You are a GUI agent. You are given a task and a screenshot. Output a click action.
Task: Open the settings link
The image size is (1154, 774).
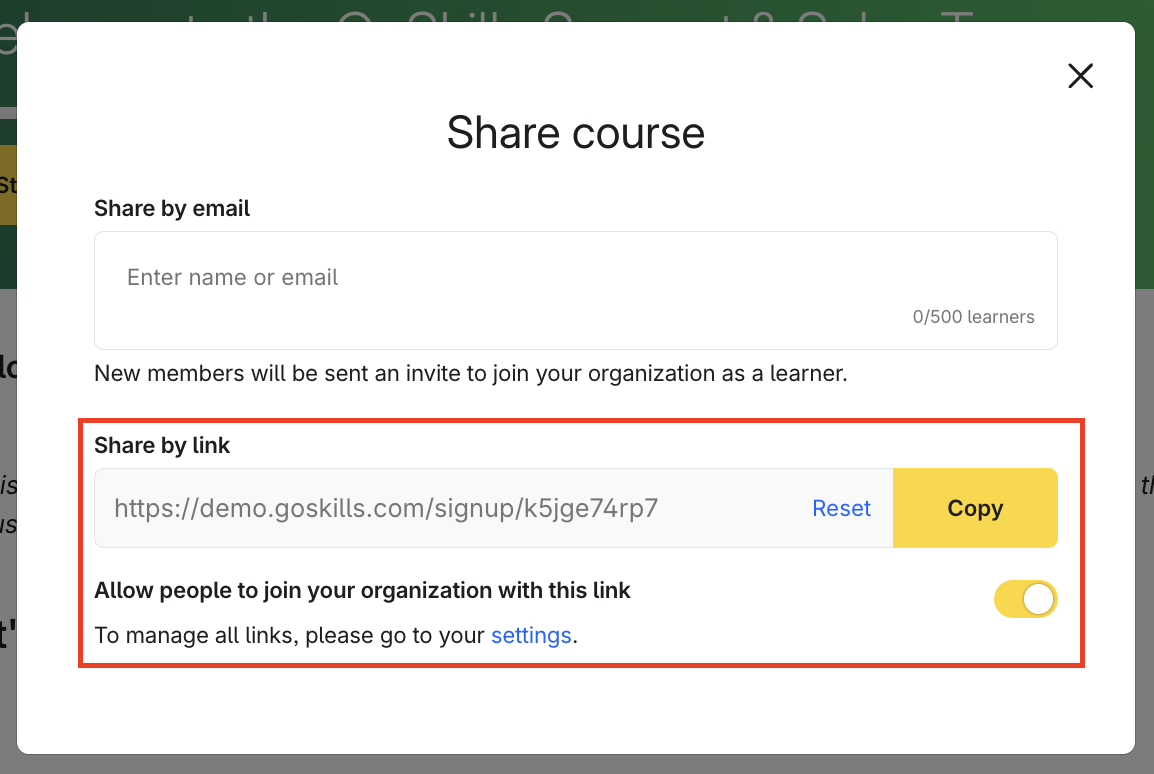point(531,635)
